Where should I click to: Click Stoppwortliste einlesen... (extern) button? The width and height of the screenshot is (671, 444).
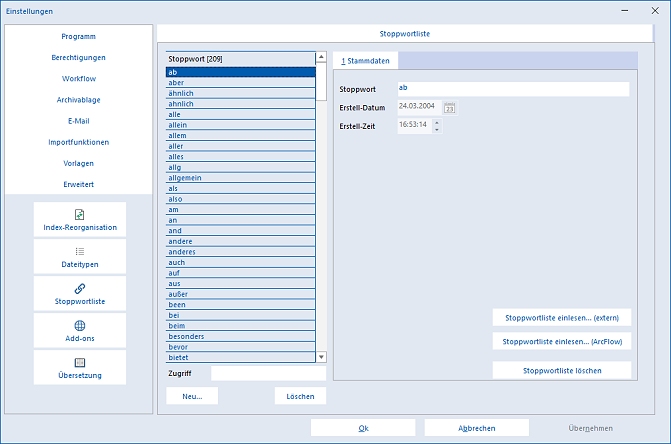coord(562,318)
